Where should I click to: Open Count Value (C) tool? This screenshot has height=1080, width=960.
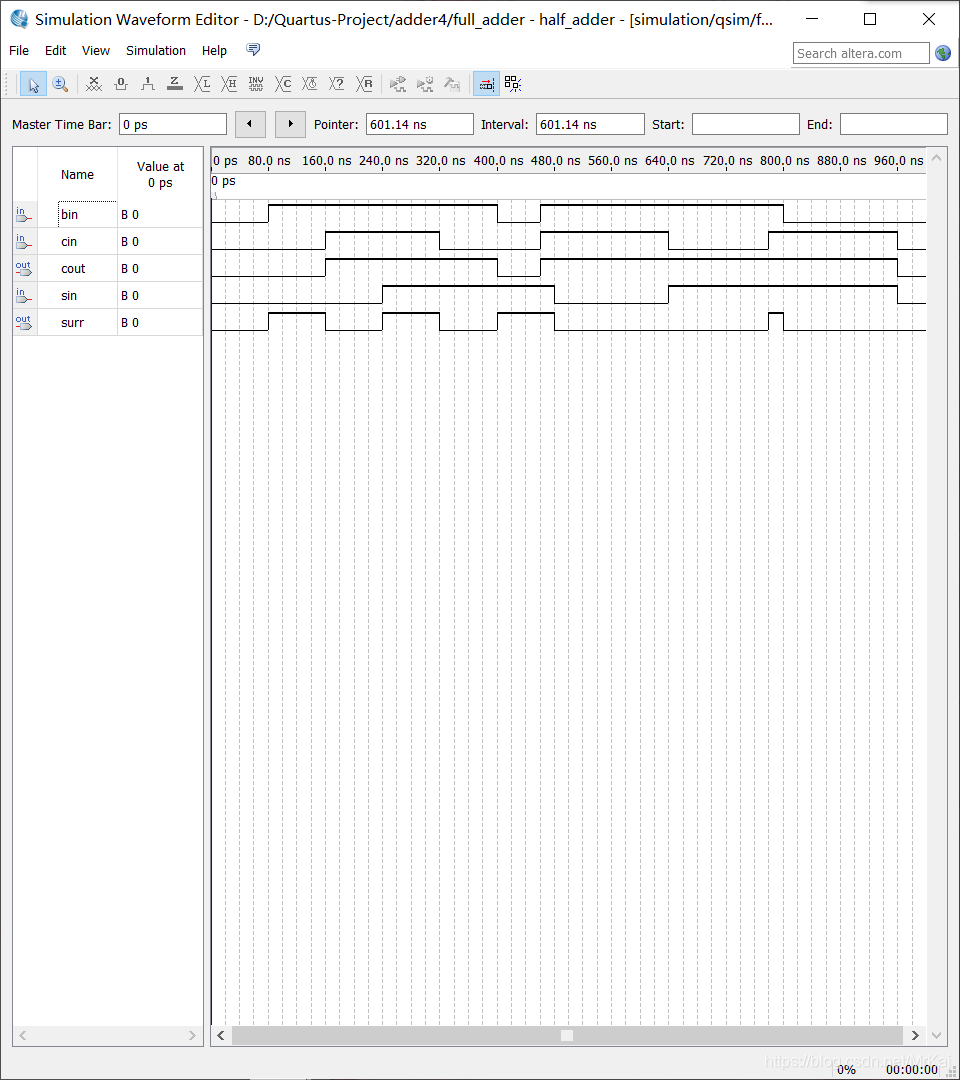click(x=283, y=84)
